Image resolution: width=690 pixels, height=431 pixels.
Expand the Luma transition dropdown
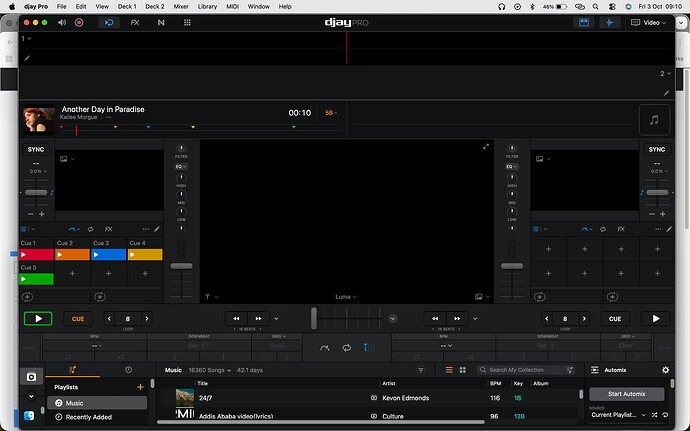pos(345,297)
